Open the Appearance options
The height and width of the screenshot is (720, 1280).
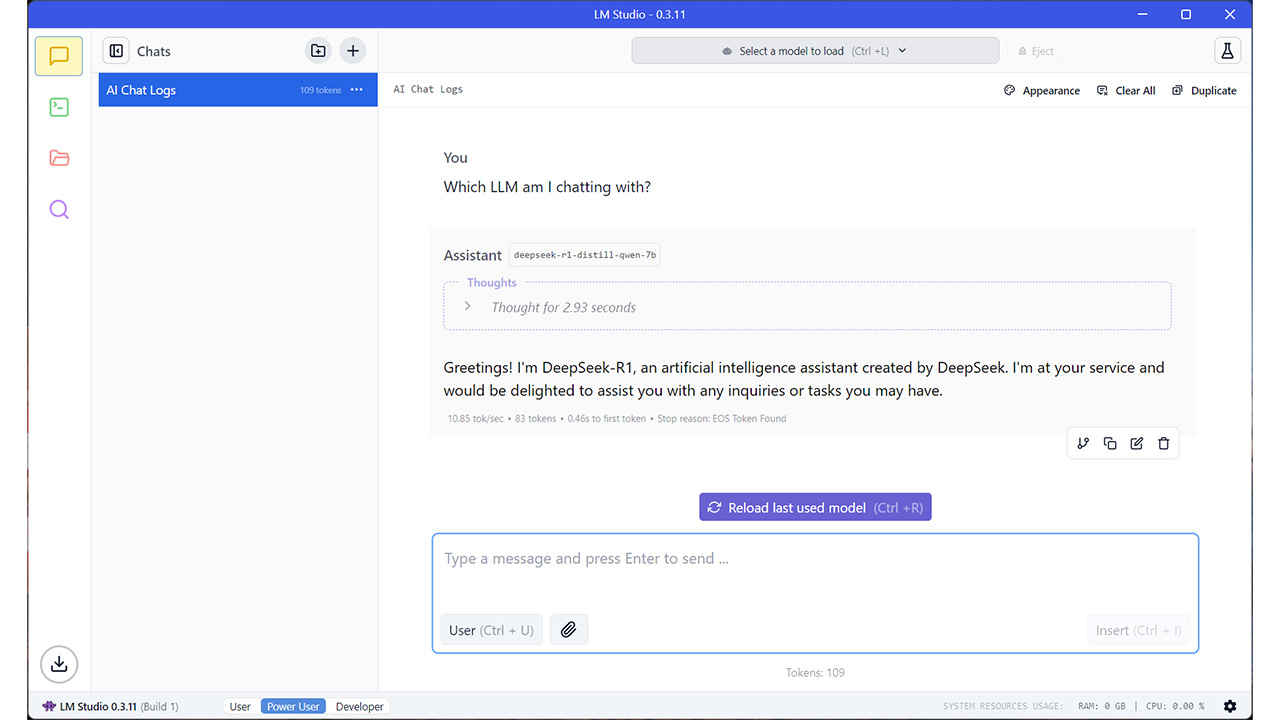pyautogui.click(x=1042, y=90)
